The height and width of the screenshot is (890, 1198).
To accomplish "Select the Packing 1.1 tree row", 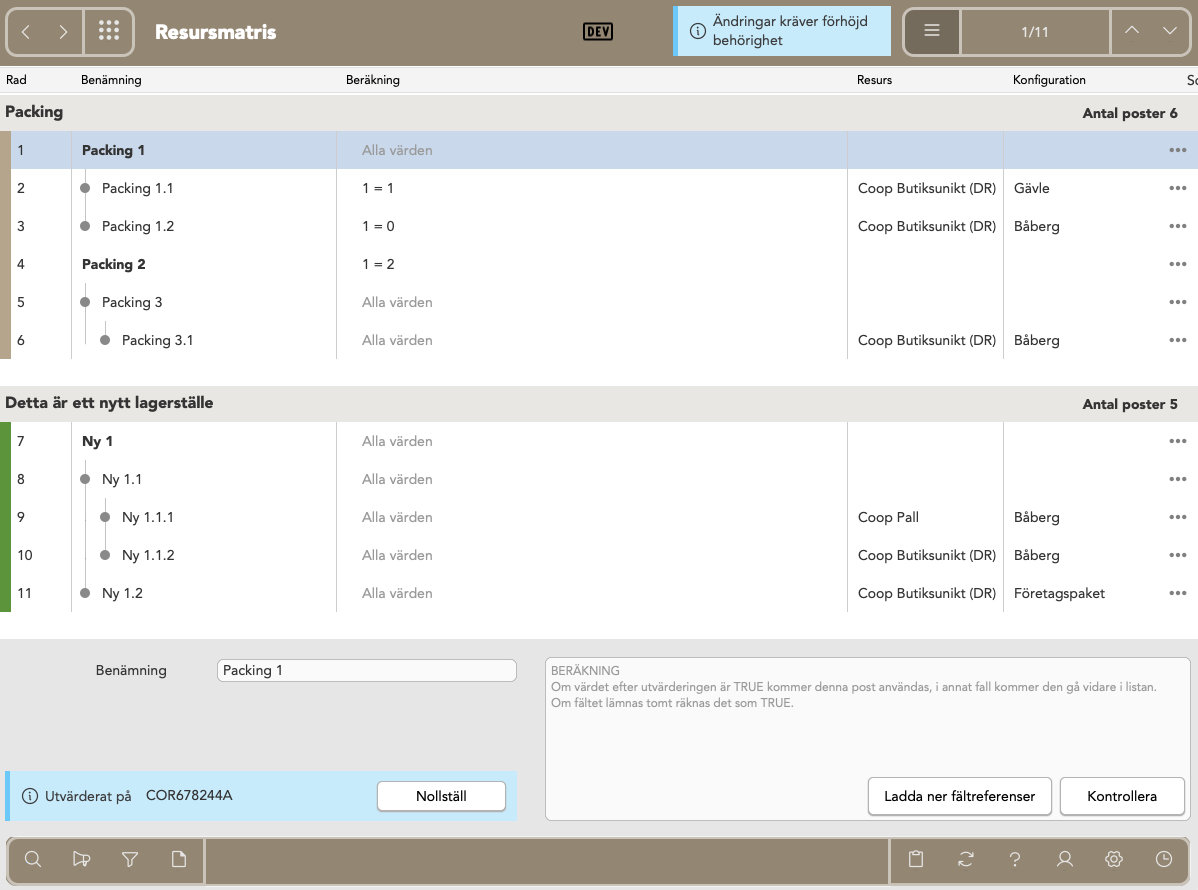I will [599, 188].
